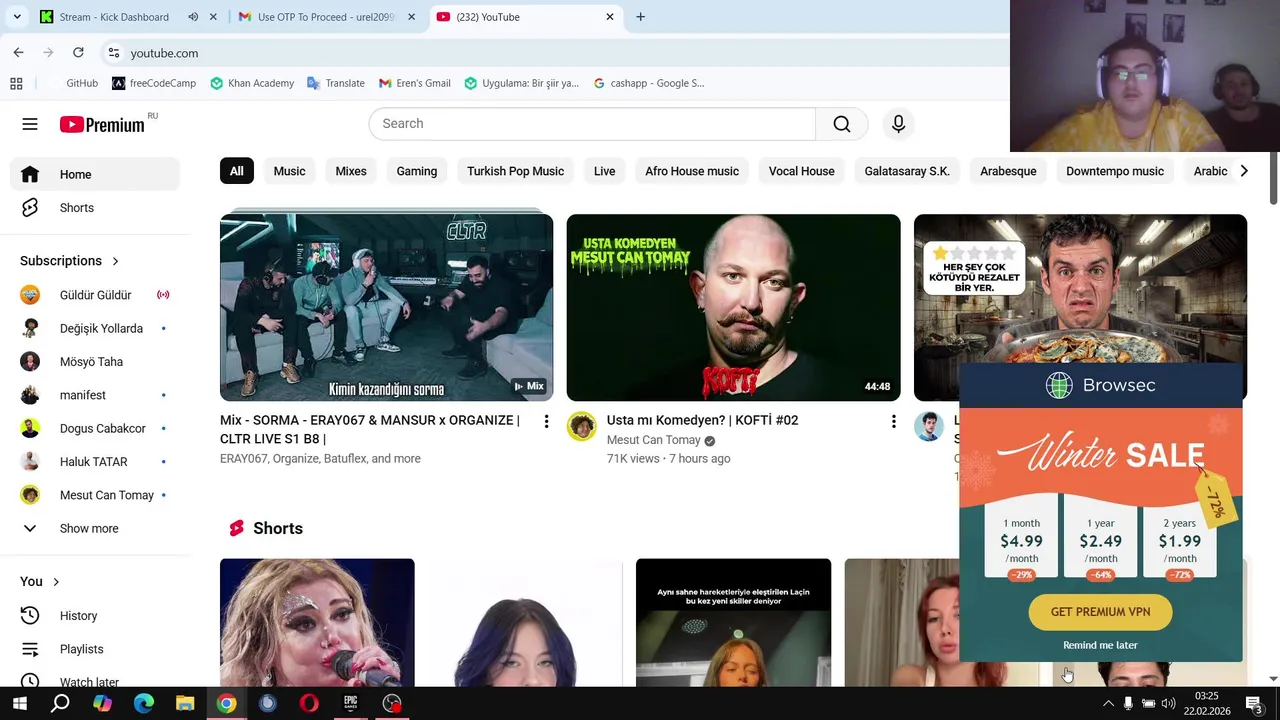Select the Arabesque chip

click(1008, 171)
